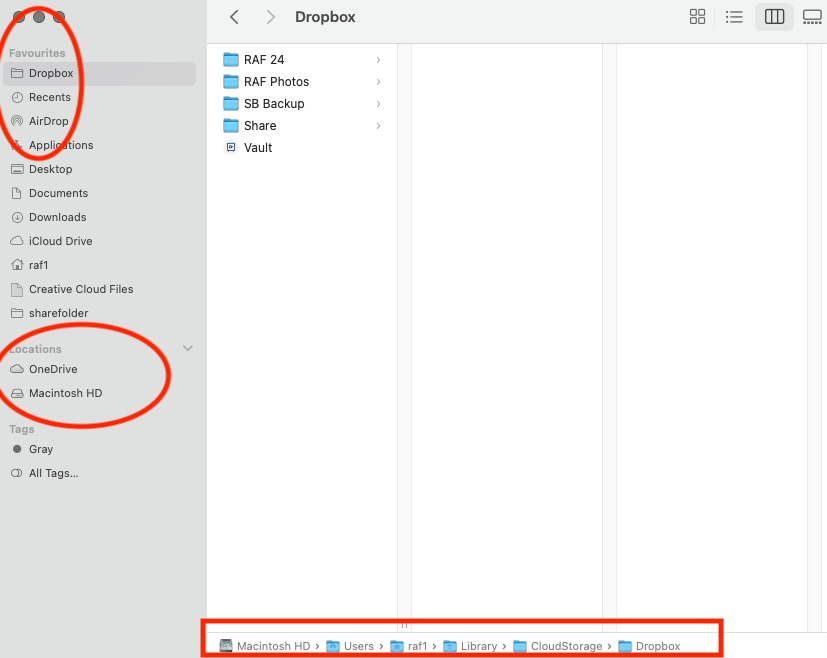Open the Downloads folder in the sidebar

(59, 217)
